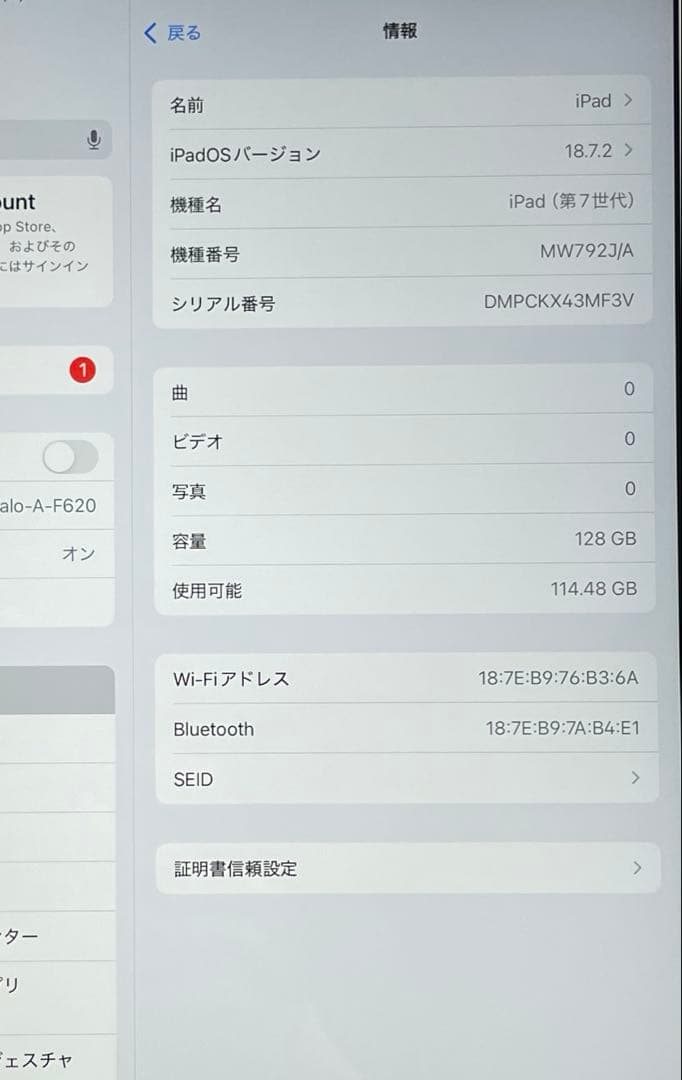Open the sidebar row showing オン
Image resolution: width=682 pixels, height=1080 pixels.
tap(56, 554)
